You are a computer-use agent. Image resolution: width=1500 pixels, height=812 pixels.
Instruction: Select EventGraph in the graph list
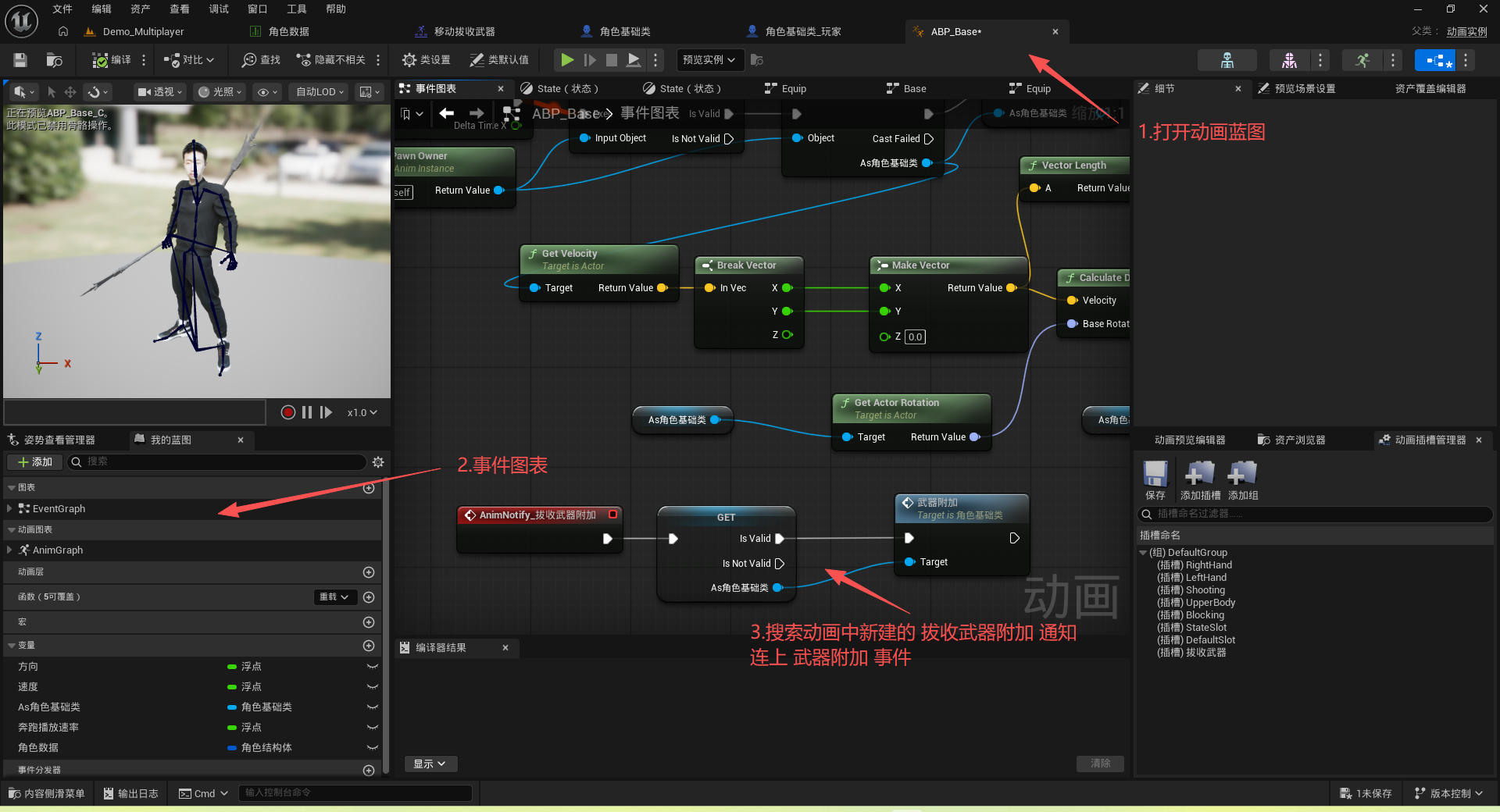point(59,509)
